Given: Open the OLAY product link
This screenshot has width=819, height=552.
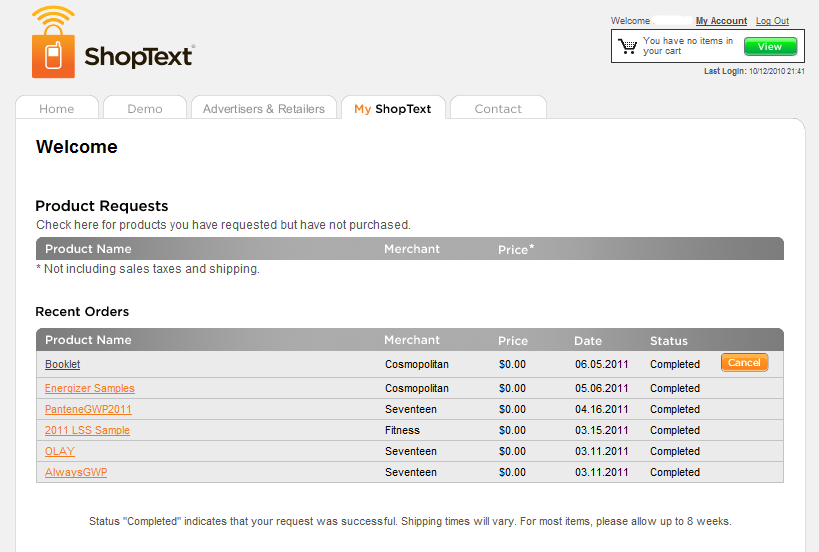Looking at the screenshot, I should (59, 451).
